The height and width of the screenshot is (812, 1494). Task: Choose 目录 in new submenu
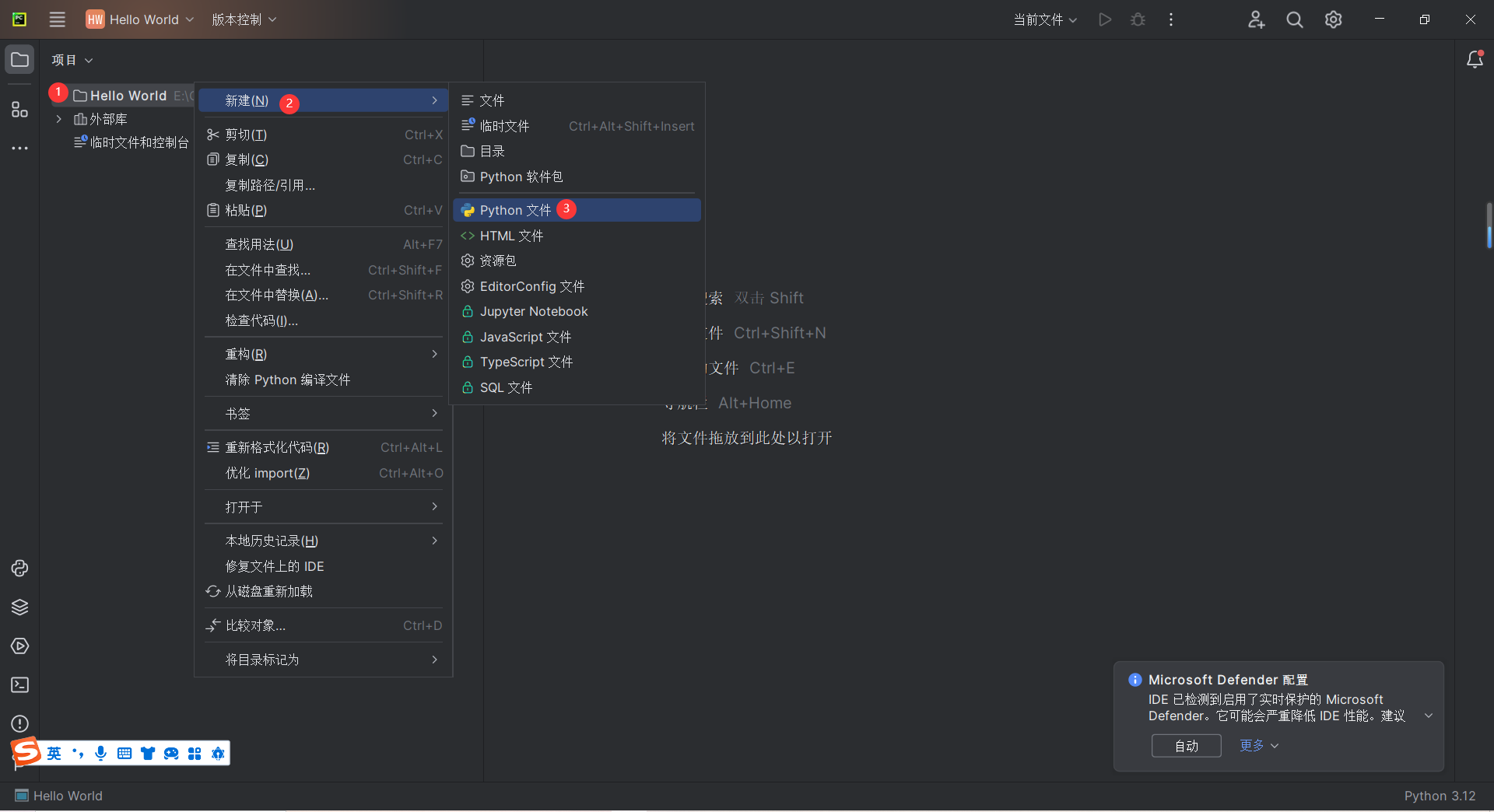(x=577, y=151)
